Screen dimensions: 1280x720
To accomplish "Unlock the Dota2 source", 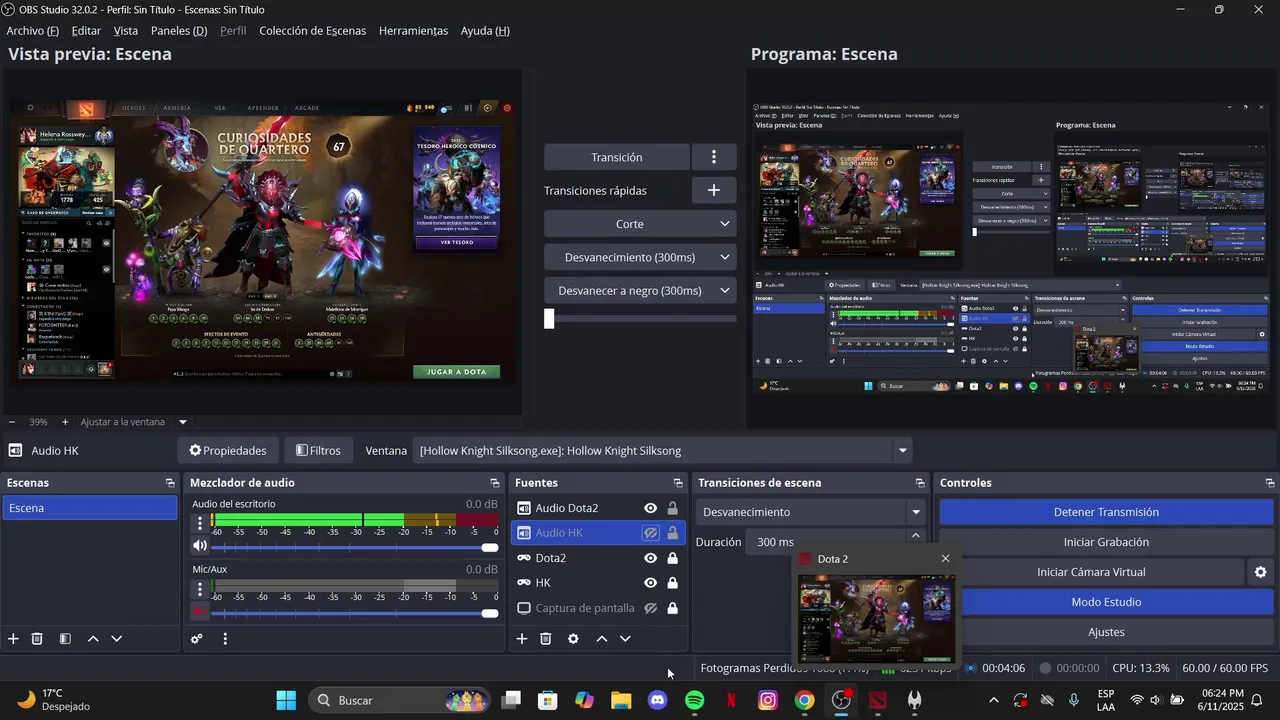I will 672,558.
